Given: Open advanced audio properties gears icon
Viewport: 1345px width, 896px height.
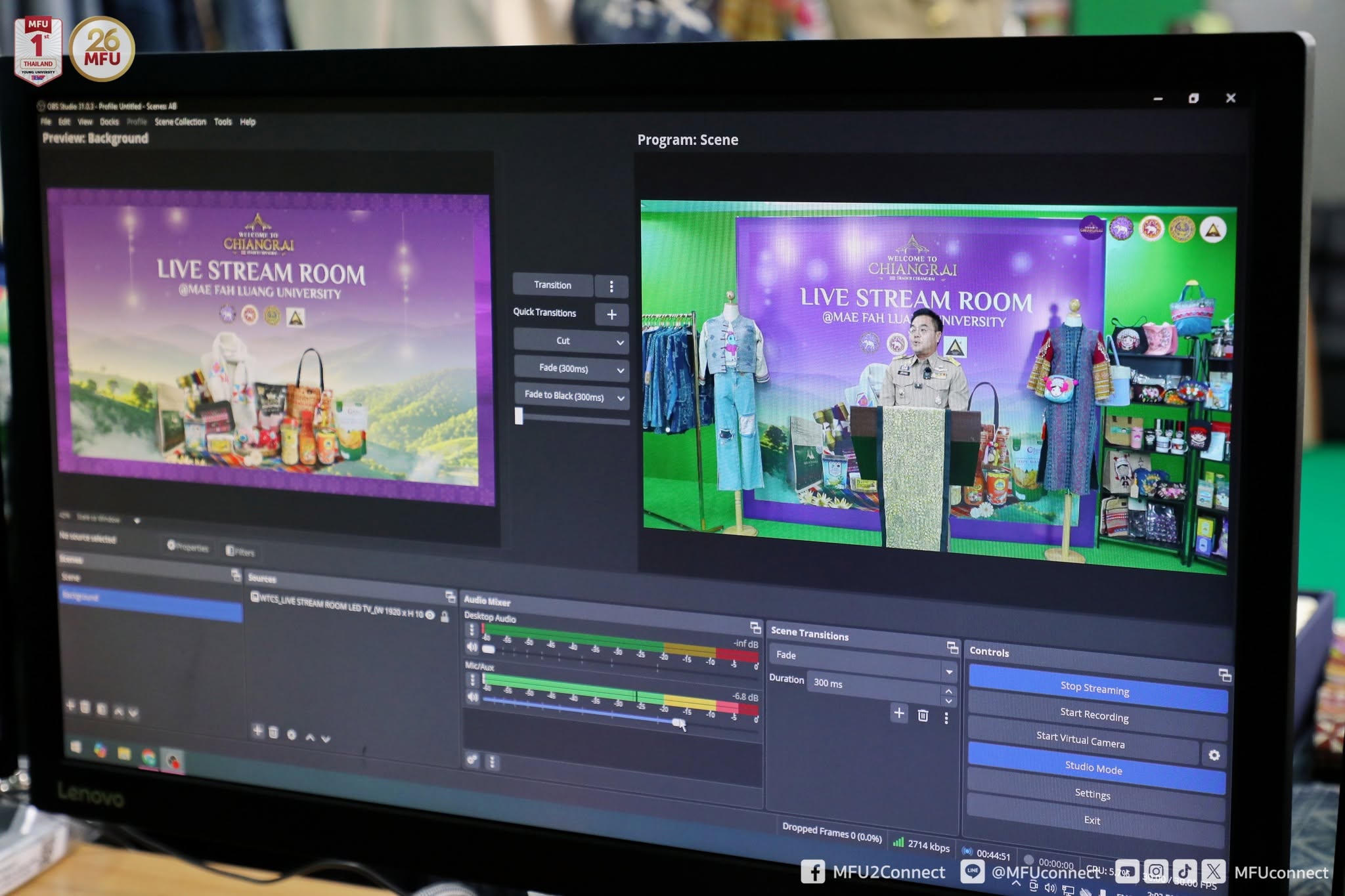Looking at the screenshot, I should (x=472, y=760).
